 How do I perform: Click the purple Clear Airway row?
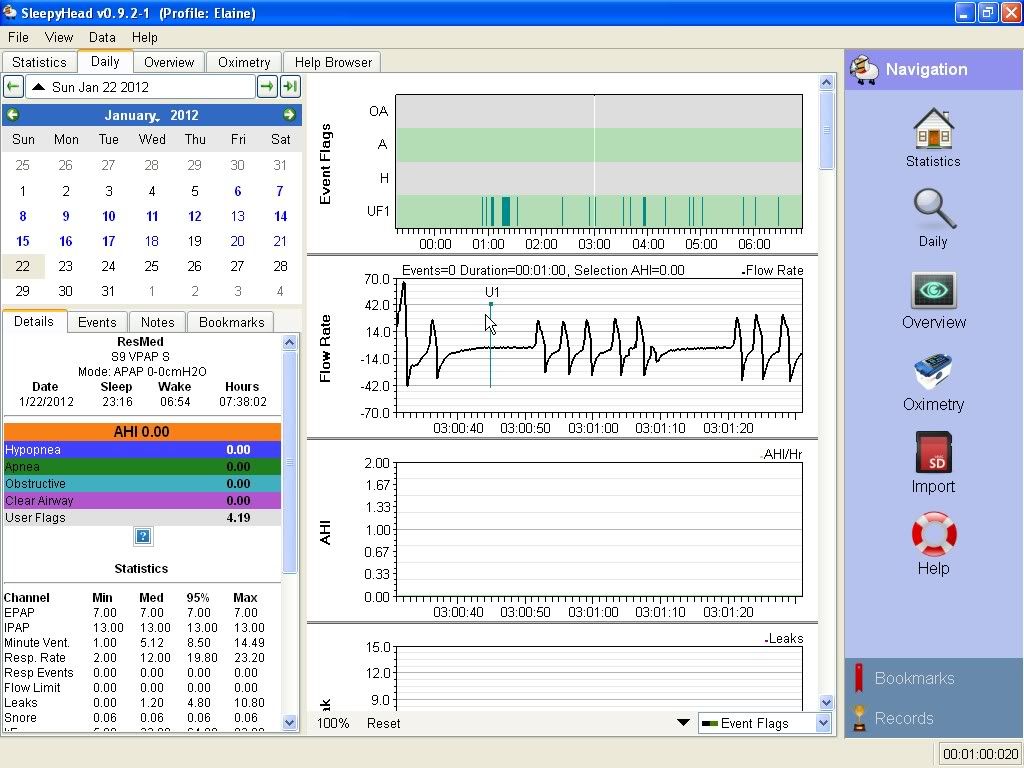142,500
